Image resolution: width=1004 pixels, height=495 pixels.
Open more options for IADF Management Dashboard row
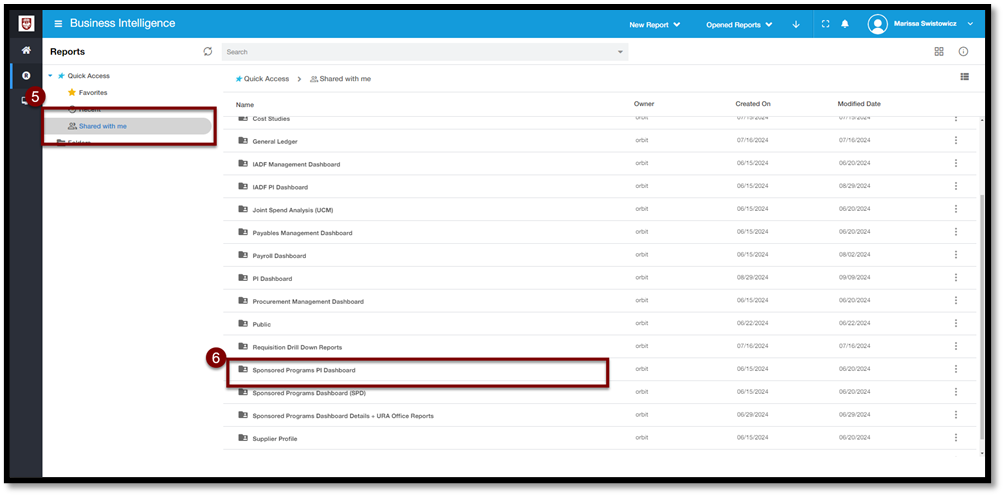click(x=956, y=163)
